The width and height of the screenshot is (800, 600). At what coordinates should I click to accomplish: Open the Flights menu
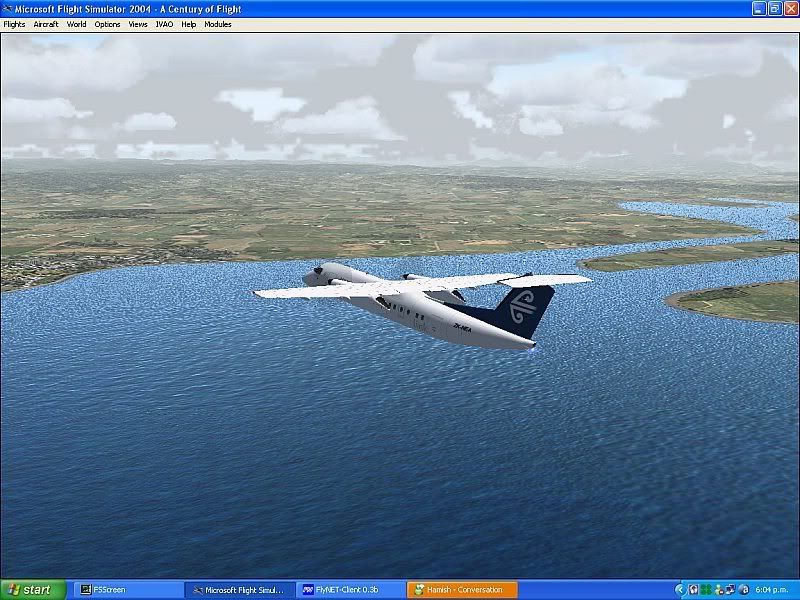pos(14,24)
